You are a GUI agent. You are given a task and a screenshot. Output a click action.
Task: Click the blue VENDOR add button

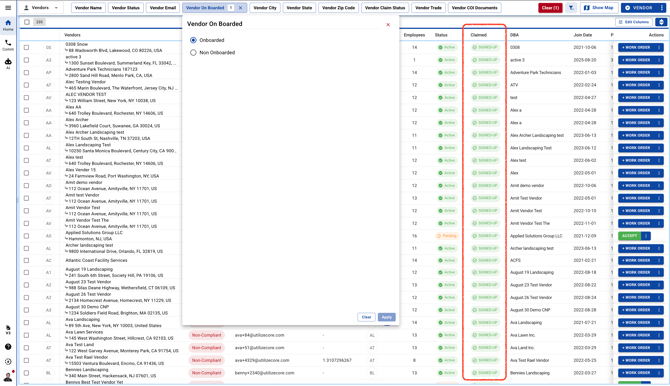639,8
